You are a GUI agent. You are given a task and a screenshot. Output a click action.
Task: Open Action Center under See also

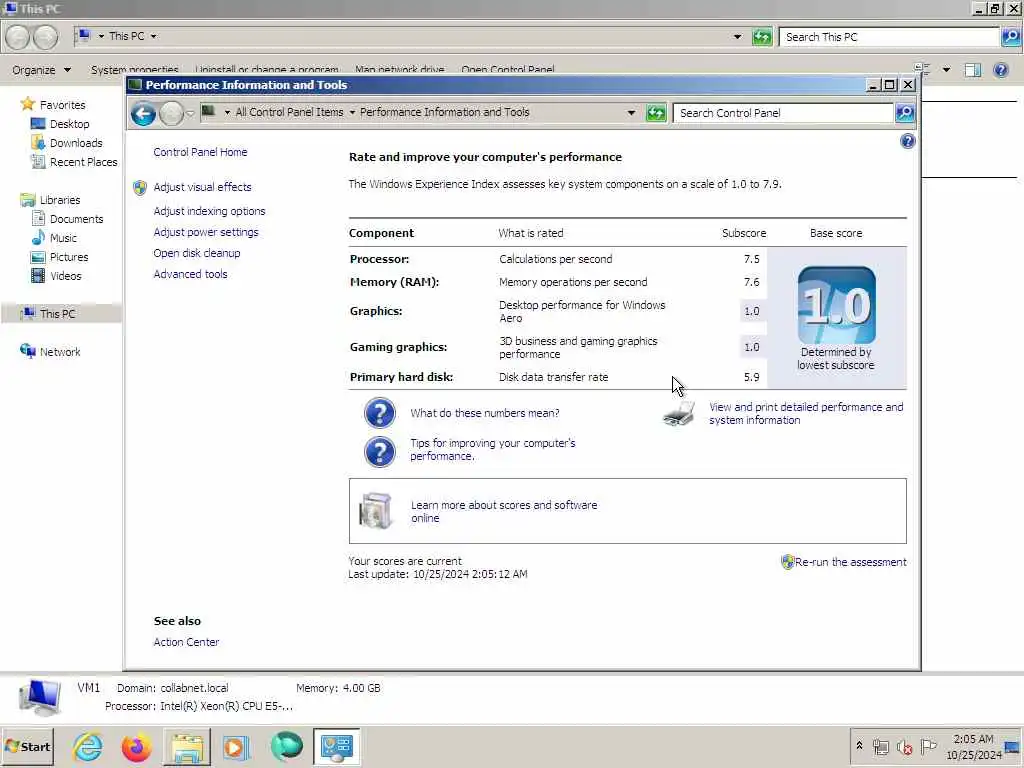pyautogui.click(x=186, y=643)
